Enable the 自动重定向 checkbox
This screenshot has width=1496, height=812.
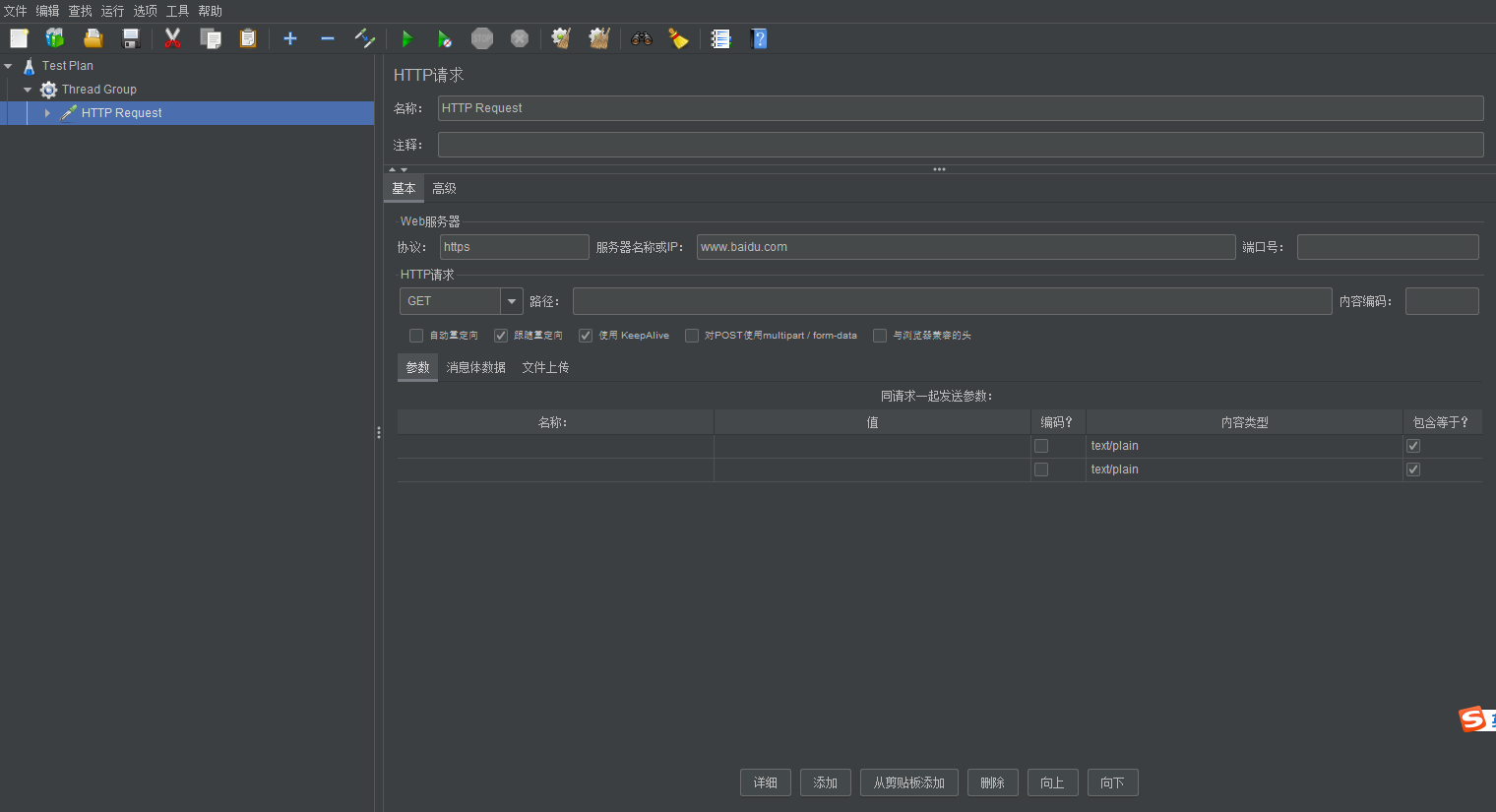[x=416, y=336]
